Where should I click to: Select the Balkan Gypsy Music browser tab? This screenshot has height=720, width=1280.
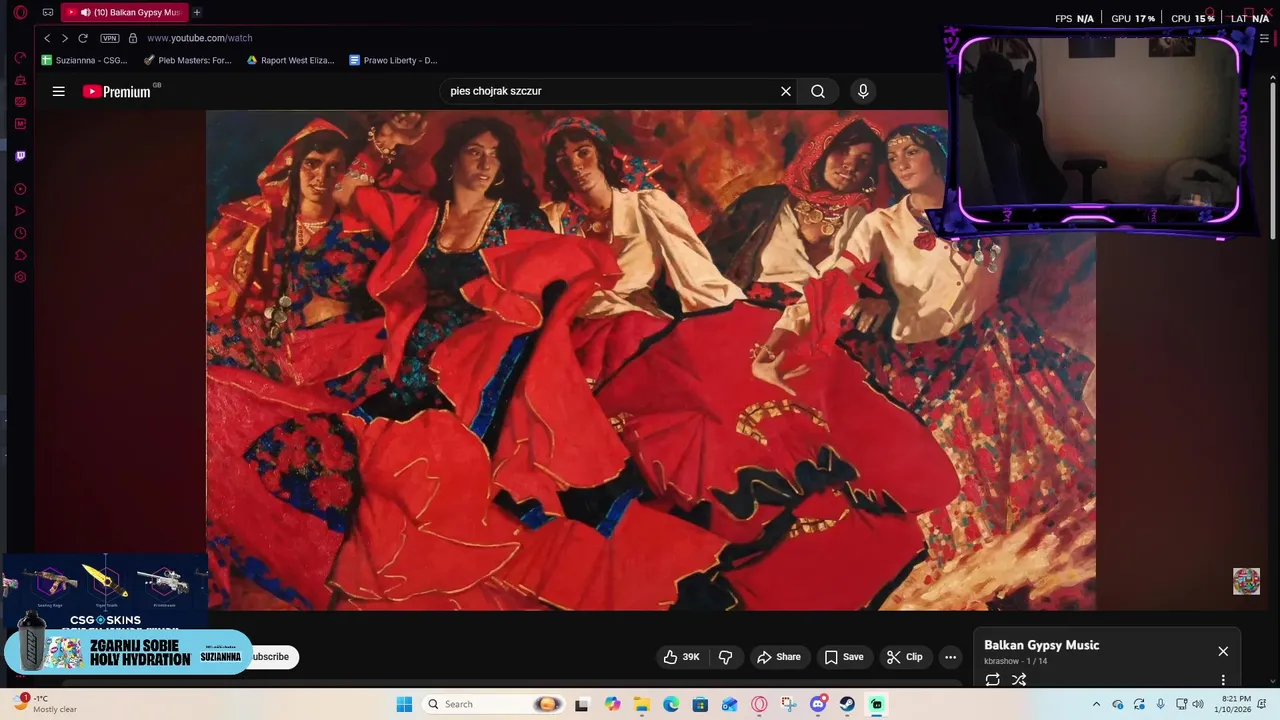point(124,12)
